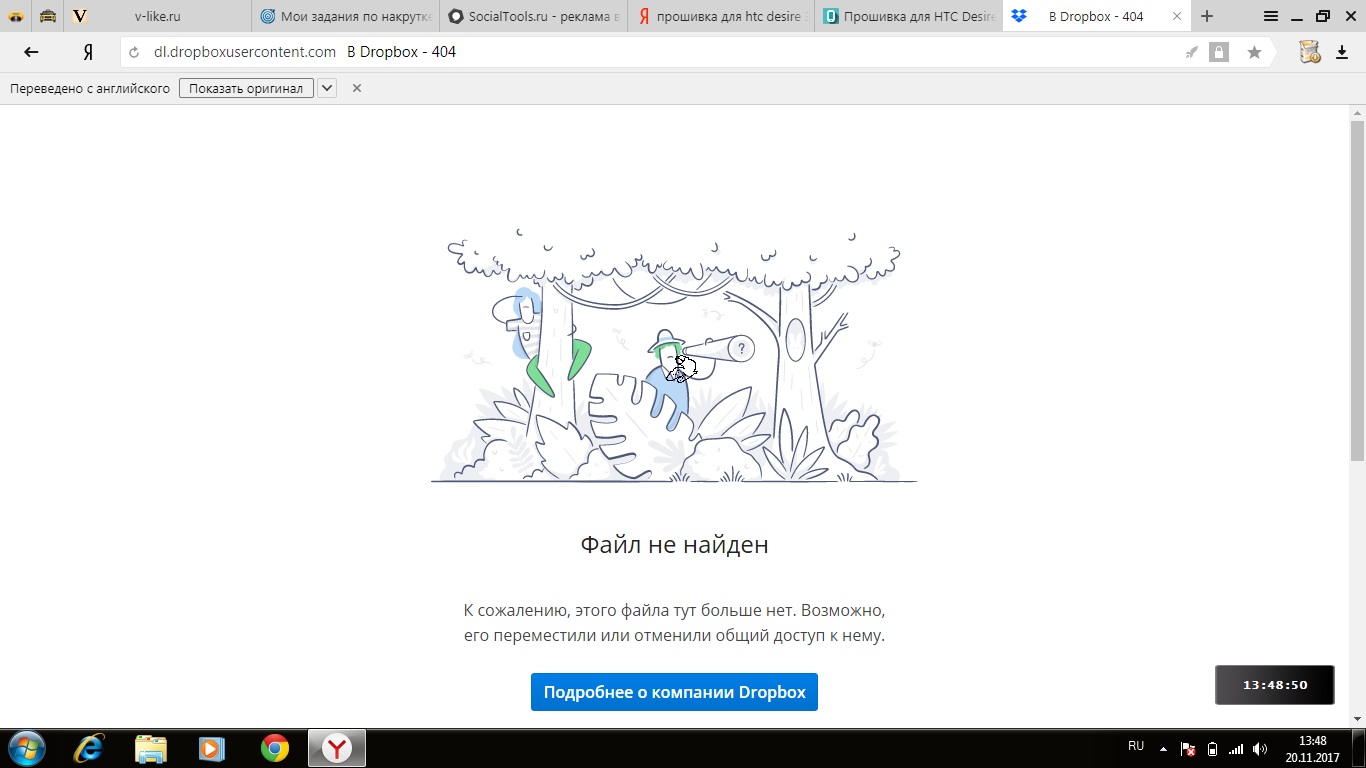Open the downloads arrow icon
1366x768 pixels.
pyautogui.click(x=1342, y=52)
